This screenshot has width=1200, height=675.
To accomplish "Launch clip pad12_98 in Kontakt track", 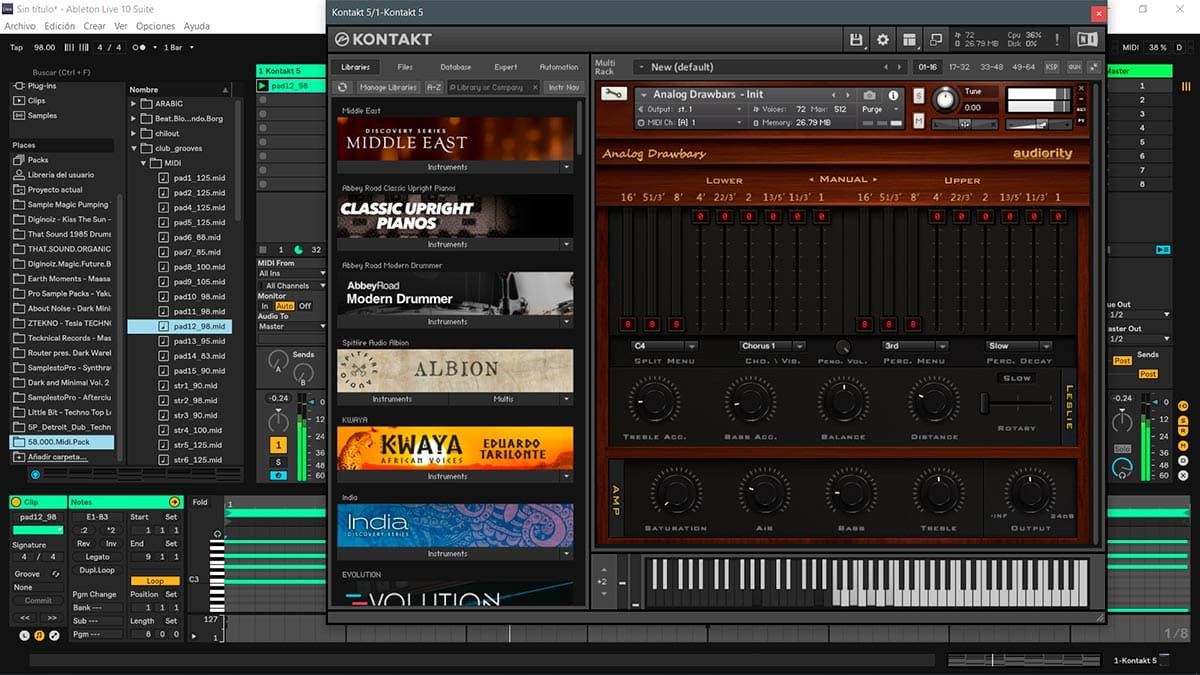I will [264, 86].
